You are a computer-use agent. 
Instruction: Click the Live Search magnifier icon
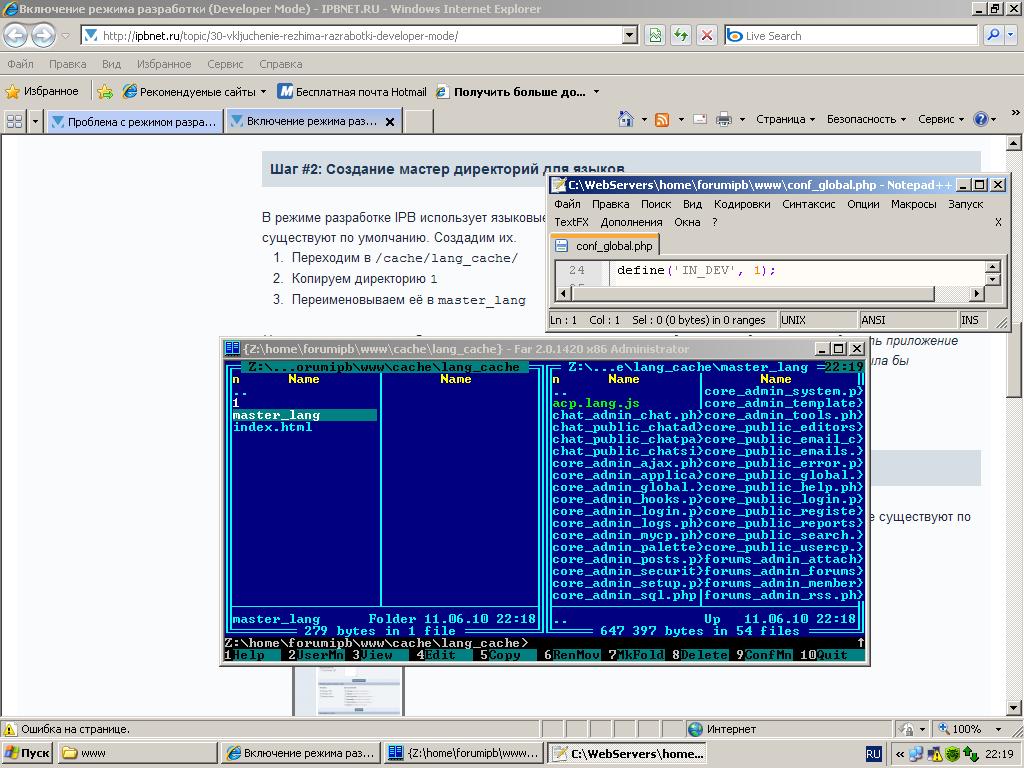pos(993,35)
